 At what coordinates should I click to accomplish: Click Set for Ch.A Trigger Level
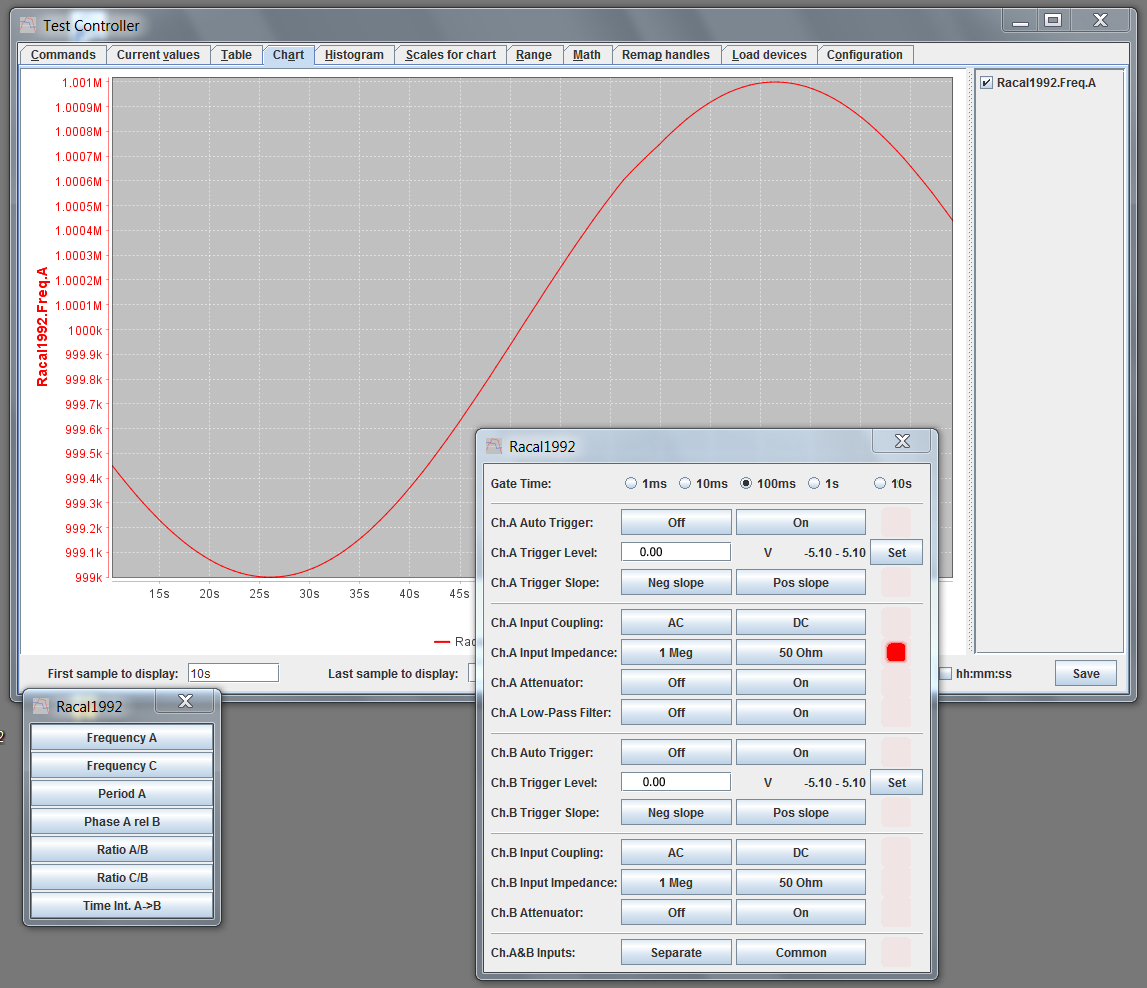(x=896, y=552)
